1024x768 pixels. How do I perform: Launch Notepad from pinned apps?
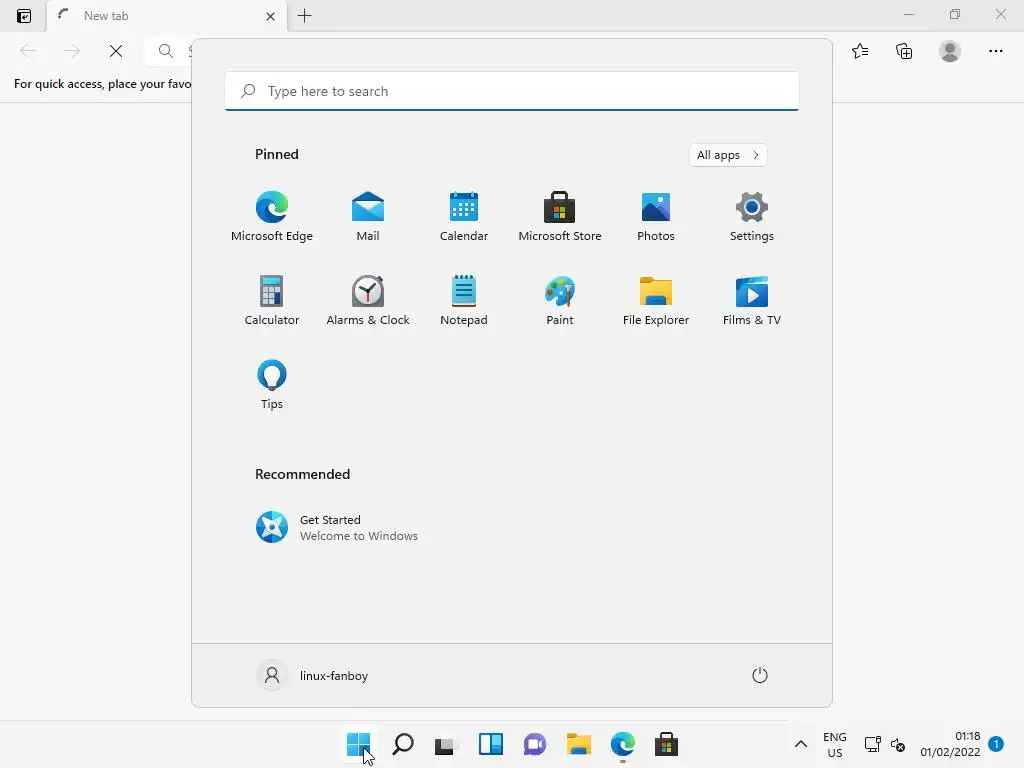(464, 300)
